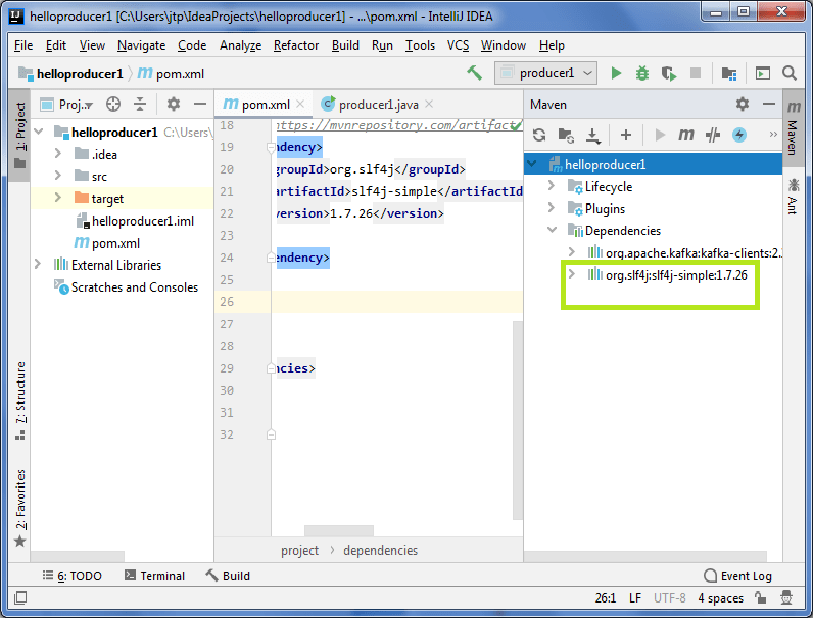Open the Terminal tool window
Image resolution: width=813 pixels, height=618 pixels.
coord(155,576)
